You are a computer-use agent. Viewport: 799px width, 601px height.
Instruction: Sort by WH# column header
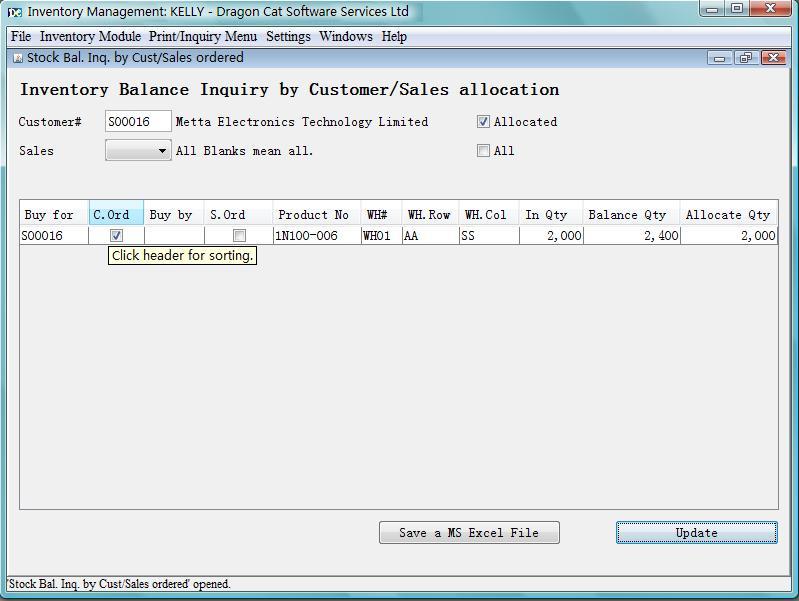[x=382, y=215]
